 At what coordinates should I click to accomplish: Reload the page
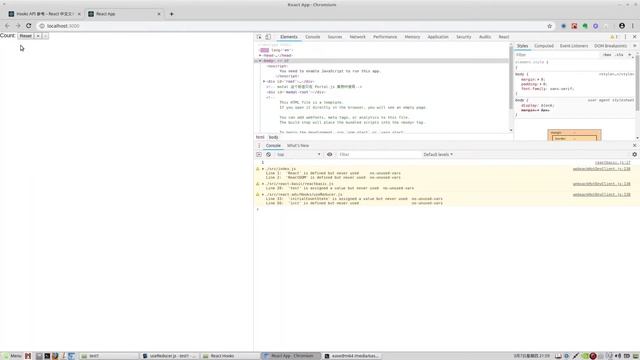coord(29,26)
